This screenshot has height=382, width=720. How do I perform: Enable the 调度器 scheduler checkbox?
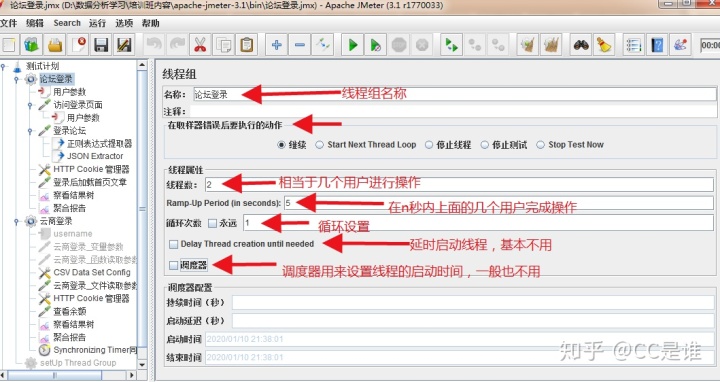click(x=173, y=265)
